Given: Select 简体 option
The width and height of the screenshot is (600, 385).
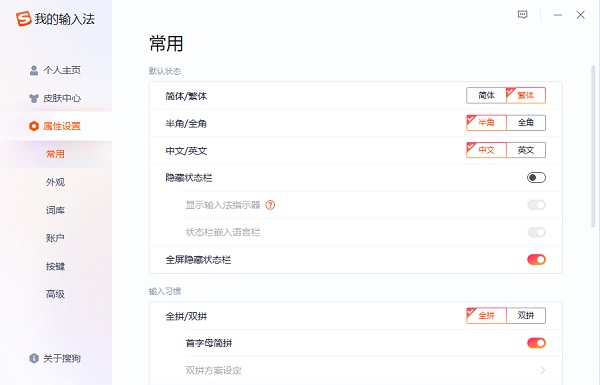Looking at the screenshot, I should click(x=486, y=95).
